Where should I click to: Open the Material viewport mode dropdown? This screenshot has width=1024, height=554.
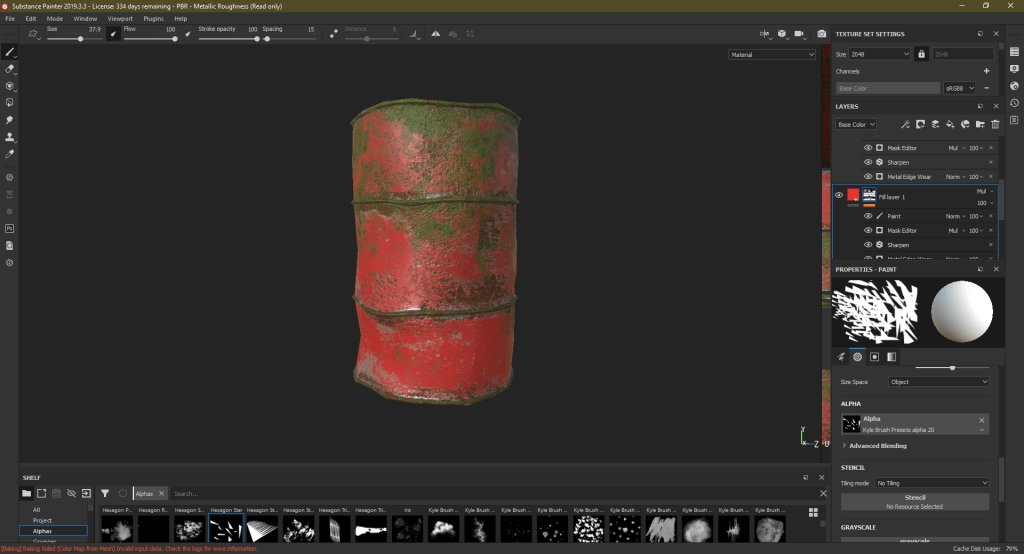coord(771,54)
